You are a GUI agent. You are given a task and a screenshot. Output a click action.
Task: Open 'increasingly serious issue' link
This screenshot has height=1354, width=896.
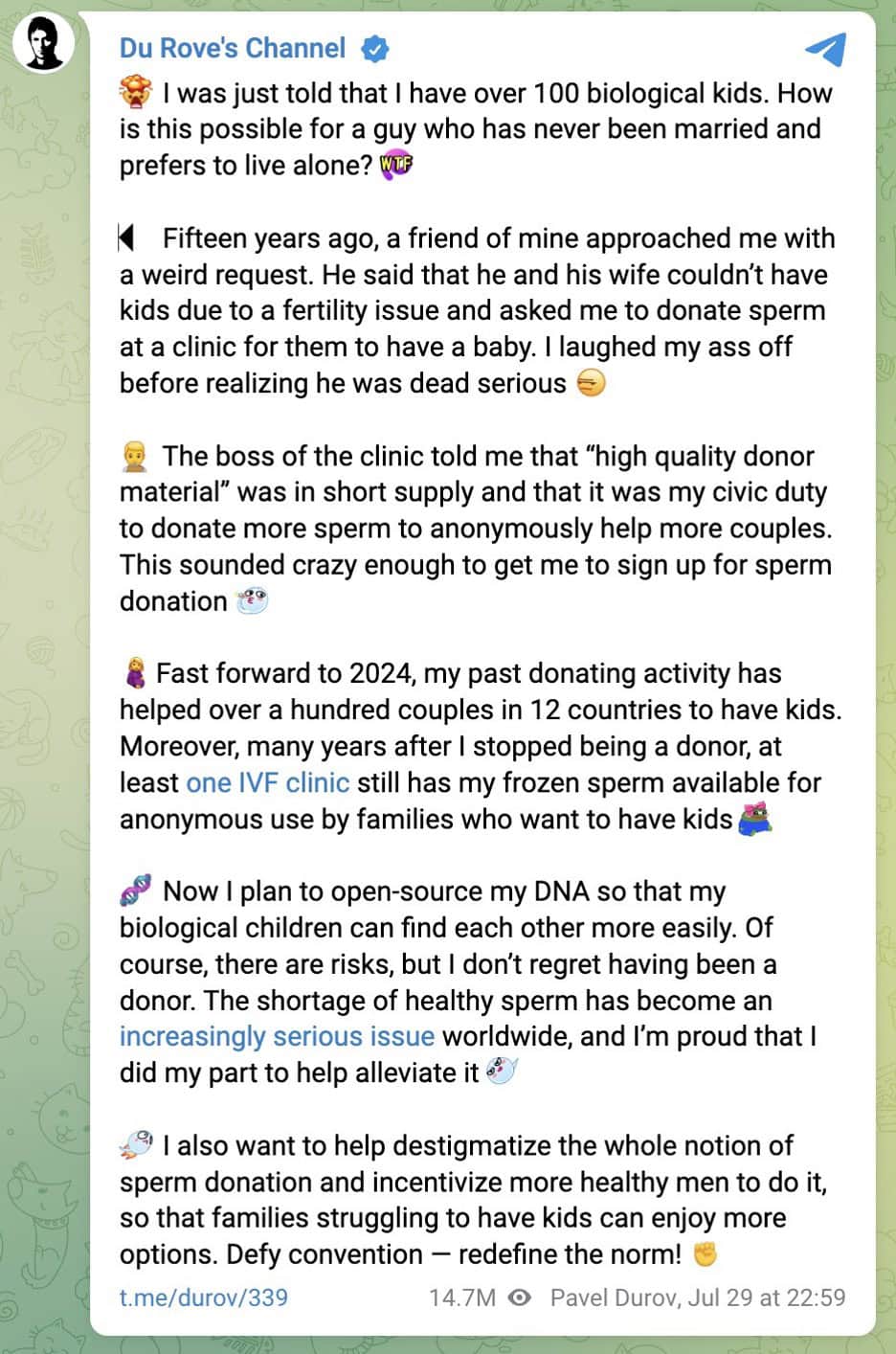pos(277,1036)
